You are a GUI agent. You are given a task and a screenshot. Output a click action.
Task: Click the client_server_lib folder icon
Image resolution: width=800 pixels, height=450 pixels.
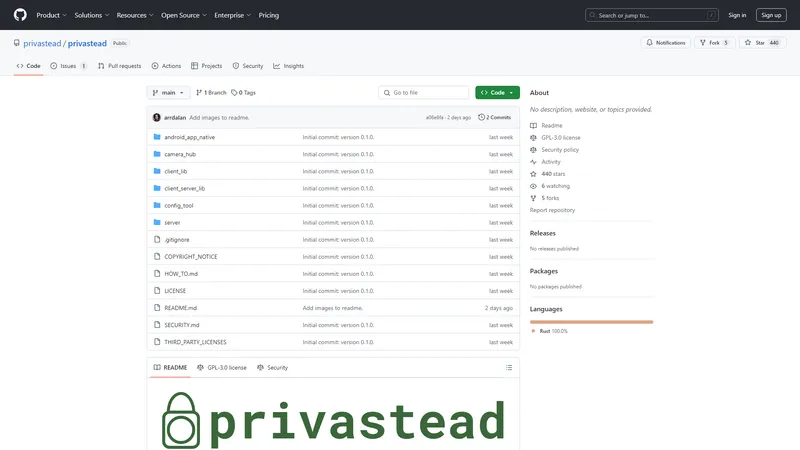tap(157, 188)
